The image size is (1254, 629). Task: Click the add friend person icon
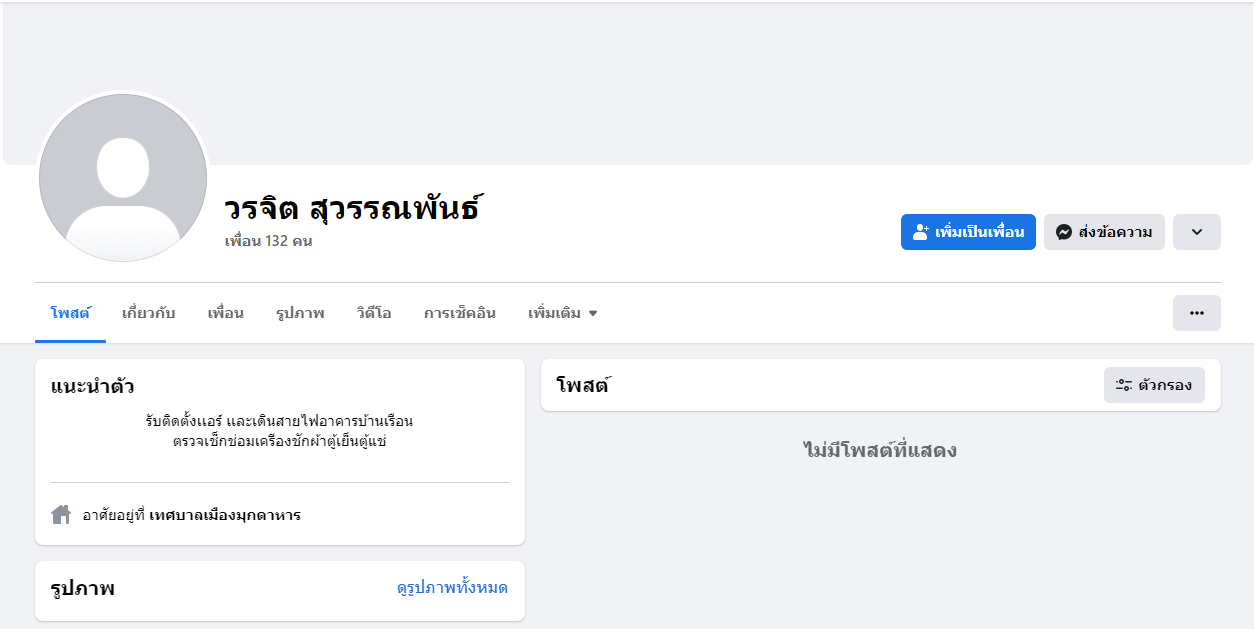click(921, 232)
